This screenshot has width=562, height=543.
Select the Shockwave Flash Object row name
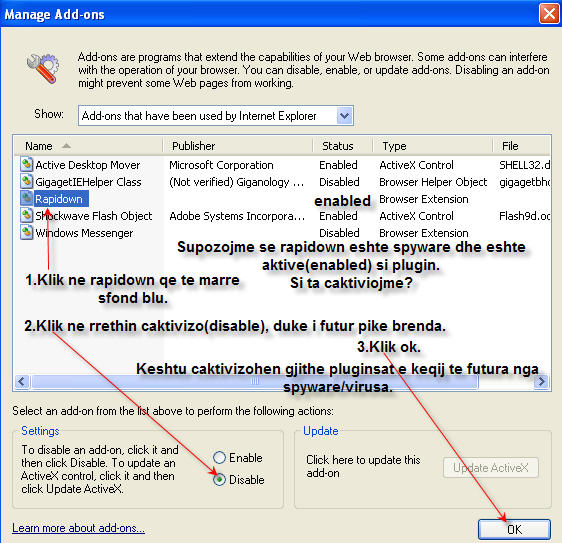click(94, 216)
